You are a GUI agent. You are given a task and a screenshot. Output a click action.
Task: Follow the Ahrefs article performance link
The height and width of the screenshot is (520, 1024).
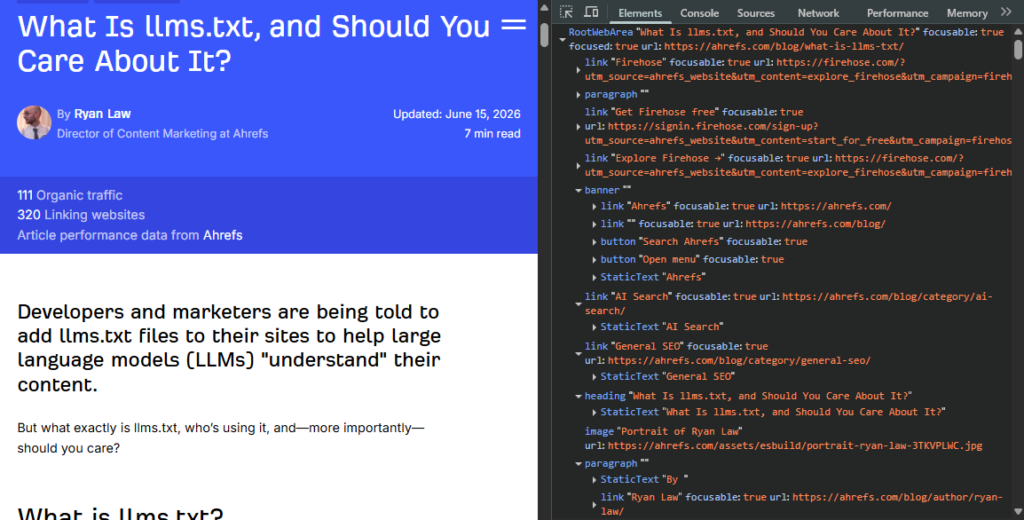(223, 235)
